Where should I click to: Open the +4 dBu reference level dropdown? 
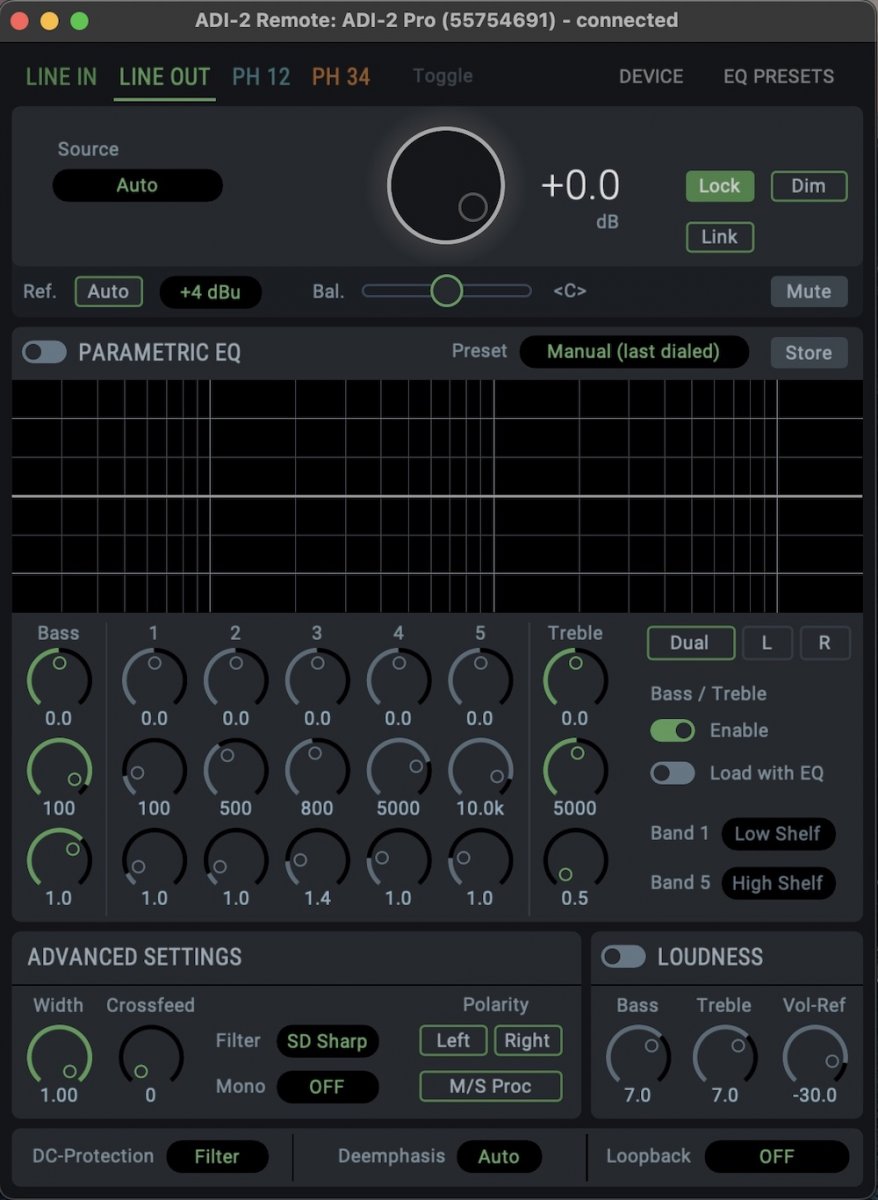coord(211,292)
